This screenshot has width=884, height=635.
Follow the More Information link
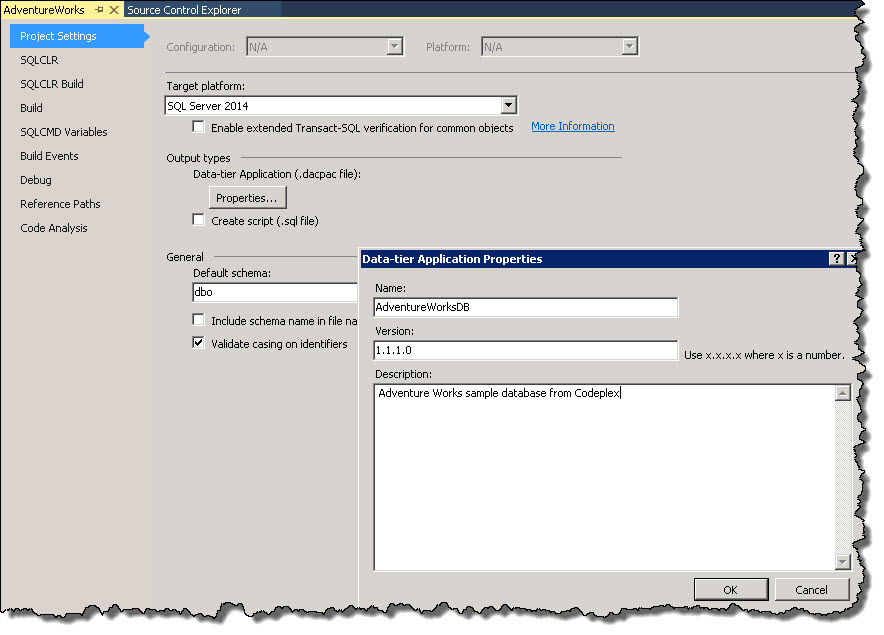(572, 126)
